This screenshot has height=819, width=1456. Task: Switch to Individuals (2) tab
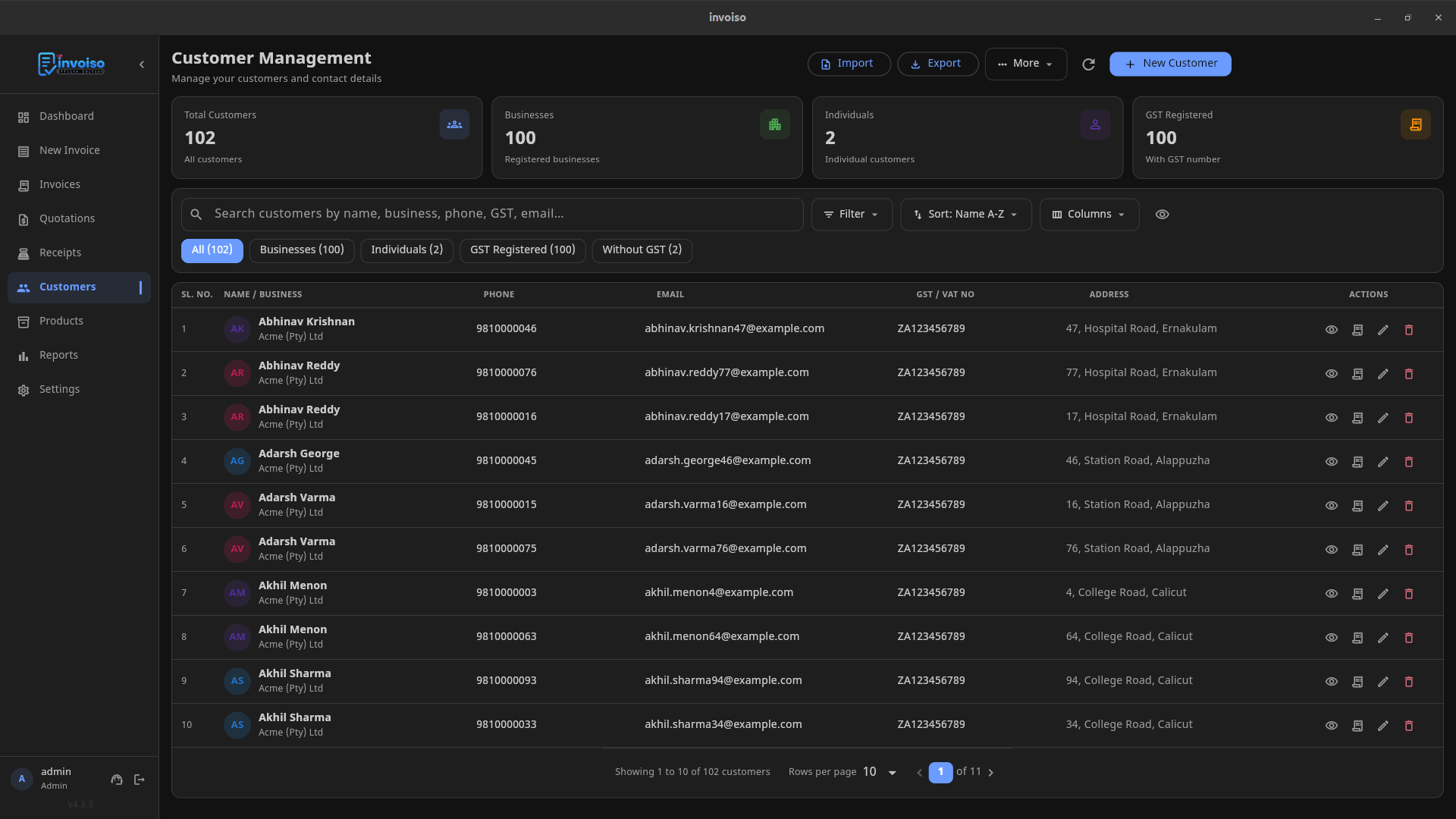407,250
